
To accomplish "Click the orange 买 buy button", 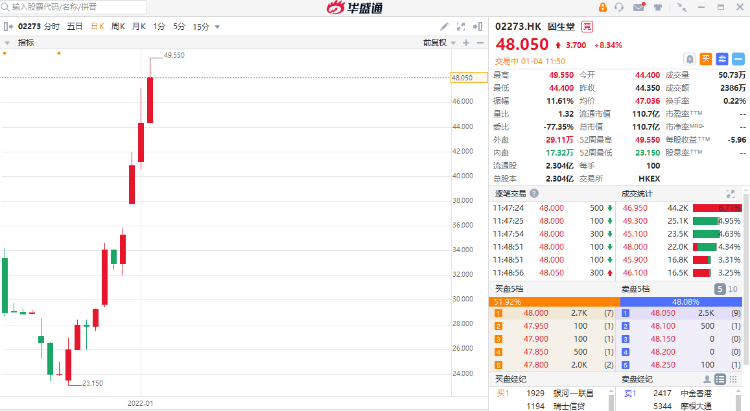I will coord(704,59).
